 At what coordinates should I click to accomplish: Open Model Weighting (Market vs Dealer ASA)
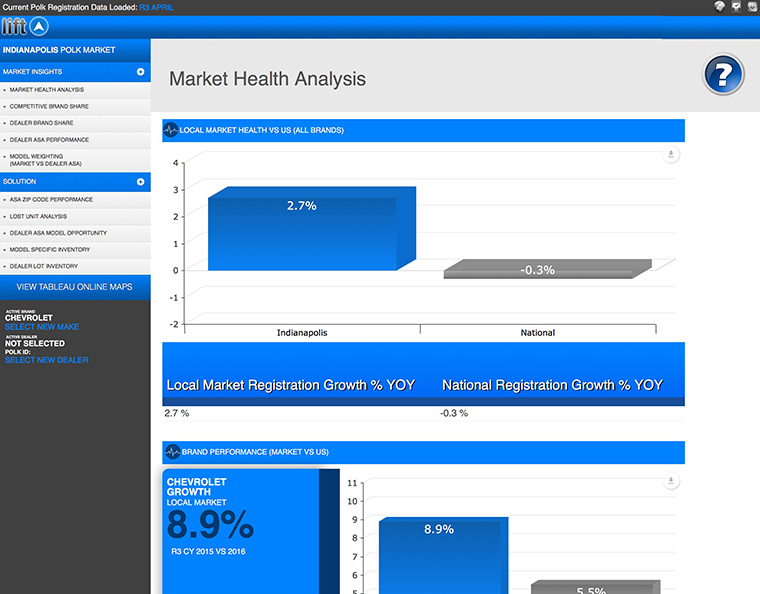pos(75,160)
